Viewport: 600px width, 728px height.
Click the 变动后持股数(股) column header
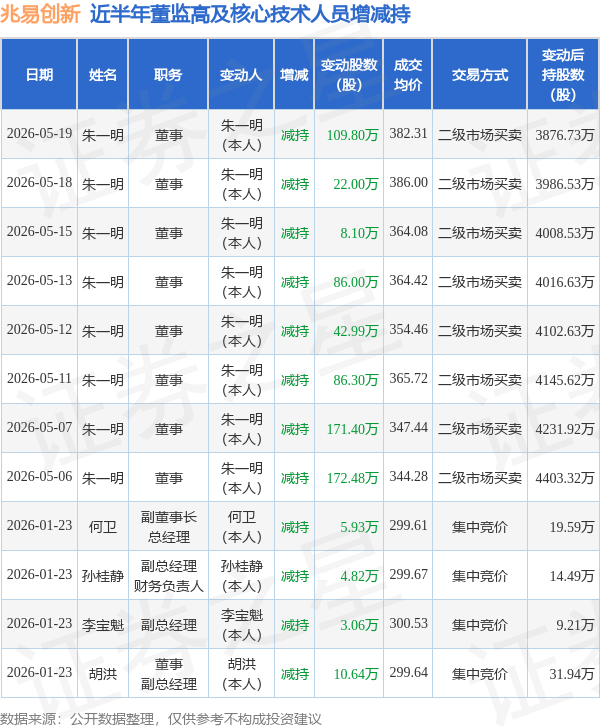click(563, 75)
